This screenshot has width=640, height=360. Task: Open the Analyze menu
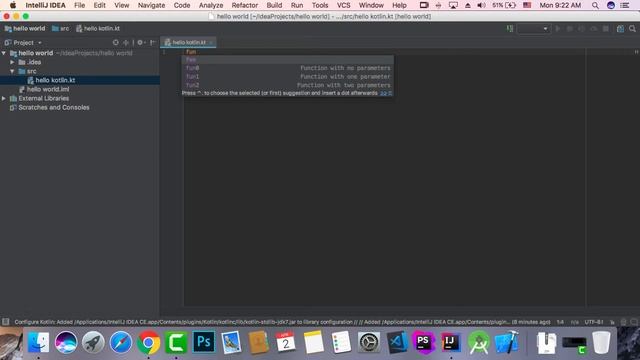coord(211,5)
